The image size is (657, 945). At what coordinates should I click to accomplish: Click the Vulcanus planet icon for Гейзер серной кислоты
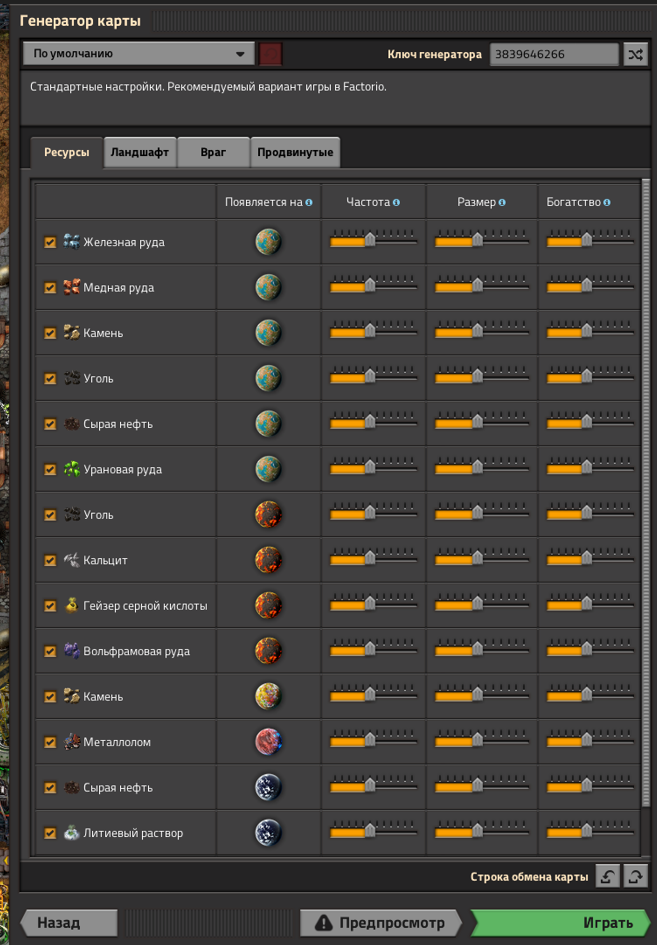point(268,605)
